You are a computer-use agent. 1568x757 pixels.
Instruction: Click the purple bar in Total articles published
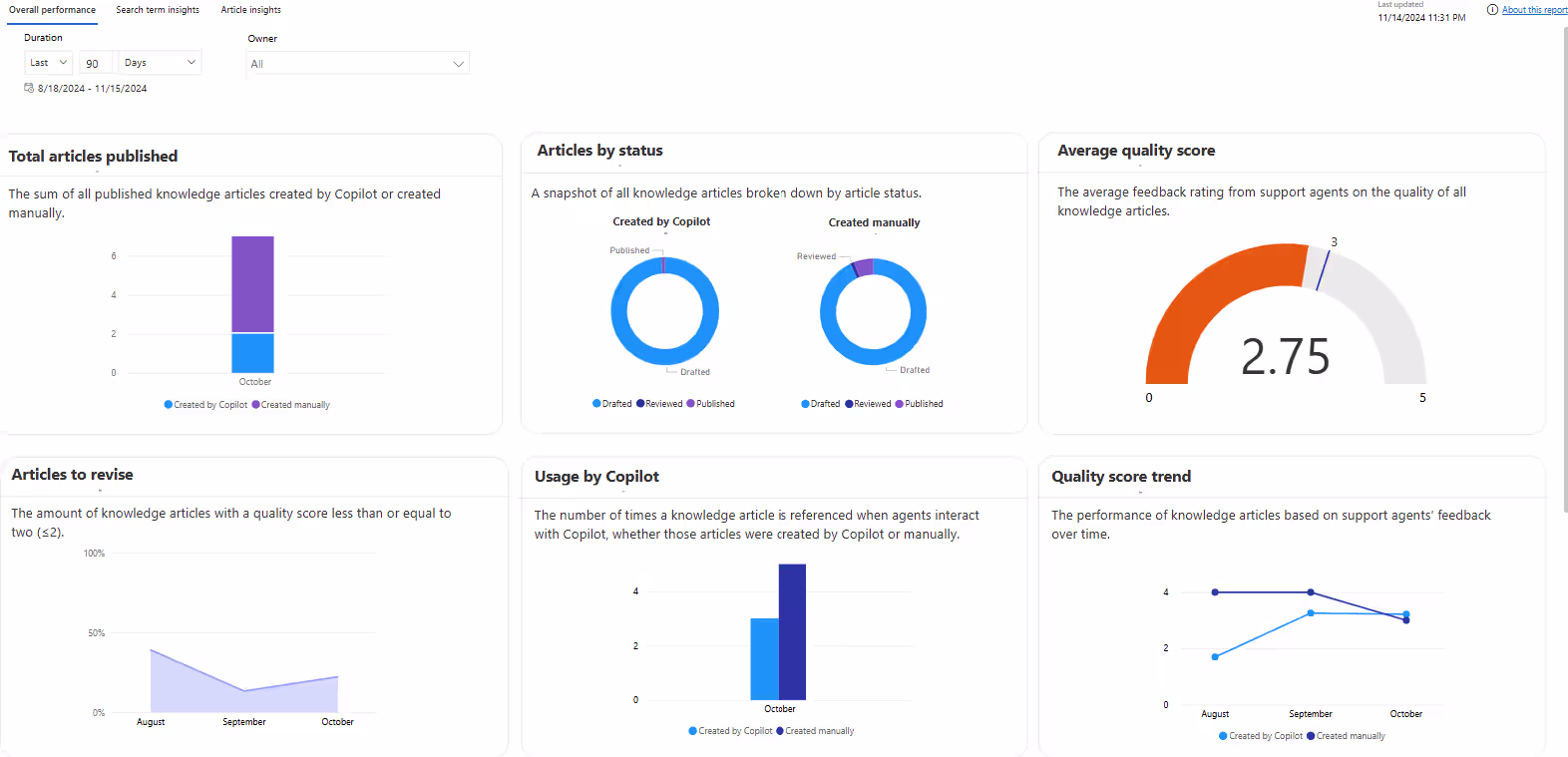pyautogui.click(x=252, y=284)
